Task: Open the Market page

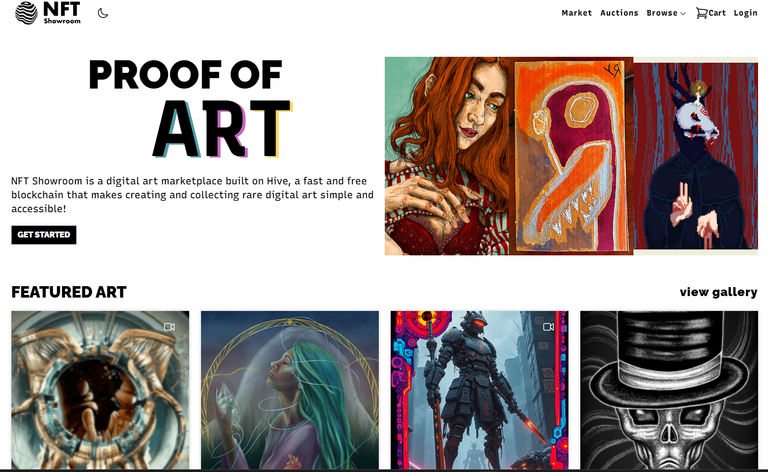Action: coord(576,13)
